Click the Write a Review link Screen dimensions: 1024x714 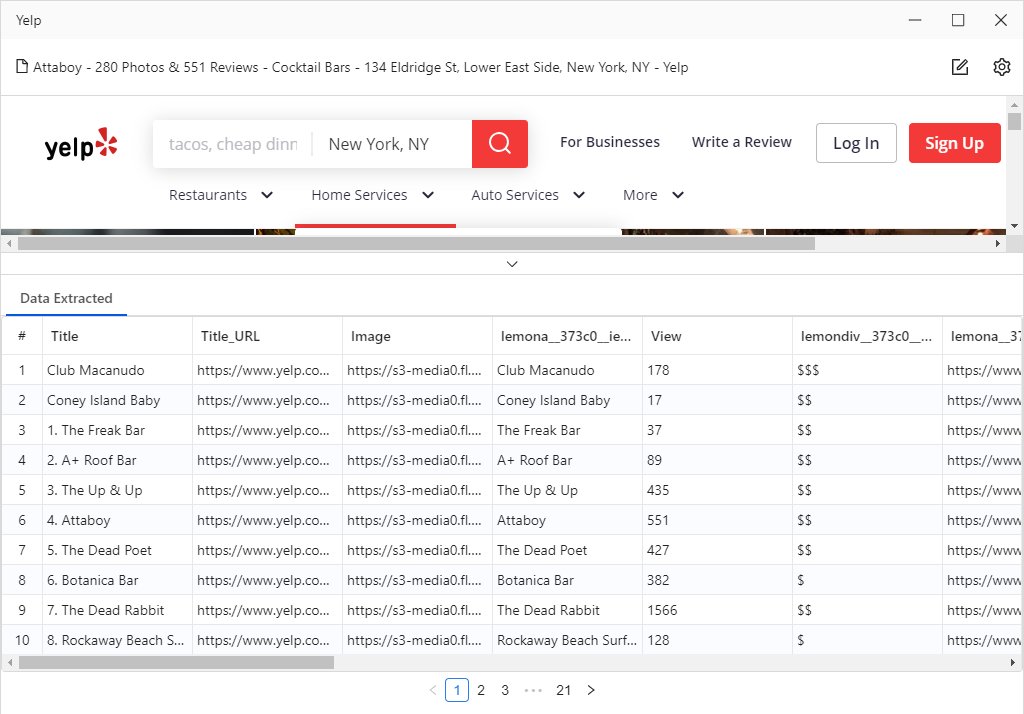pos(741,142)
